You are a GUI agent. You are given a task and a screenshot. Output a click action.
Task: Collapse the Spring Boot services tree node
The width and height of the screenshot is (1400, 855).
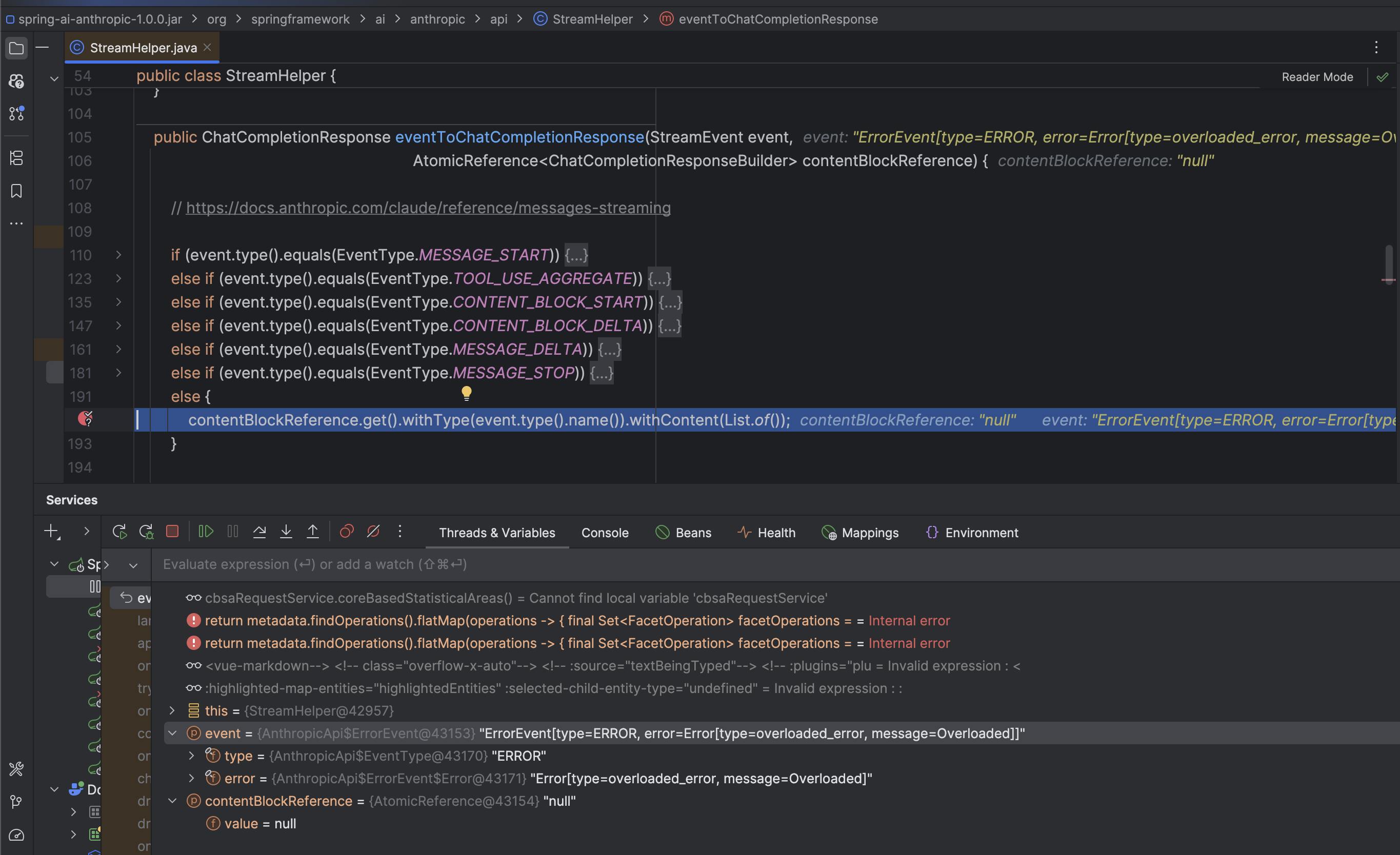(54, 564)
